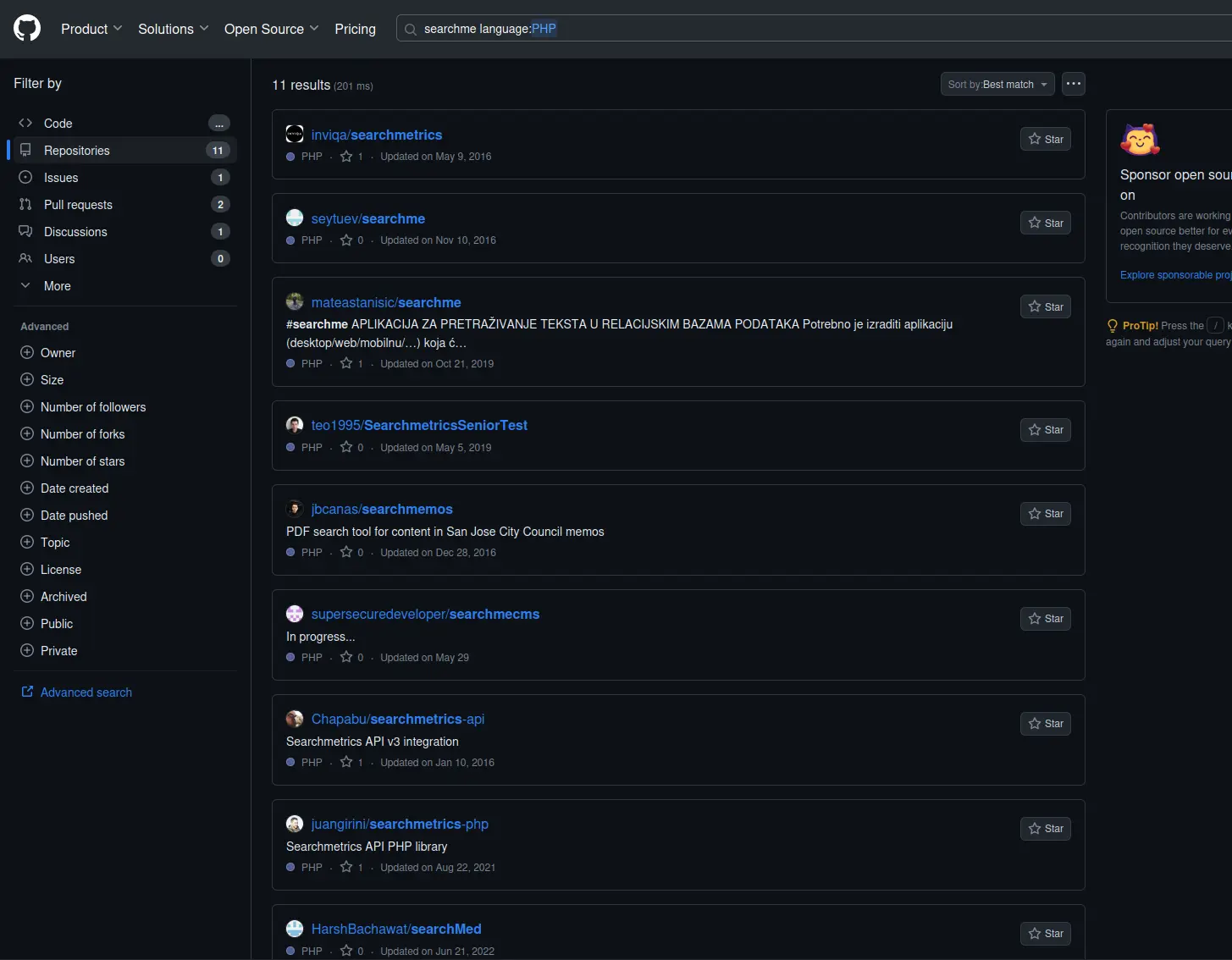Screen dimensions: 1232x960
Task: Star the teo1995/SearchmetricsSeniorTest repository
Action: [x=1046, y=429]
